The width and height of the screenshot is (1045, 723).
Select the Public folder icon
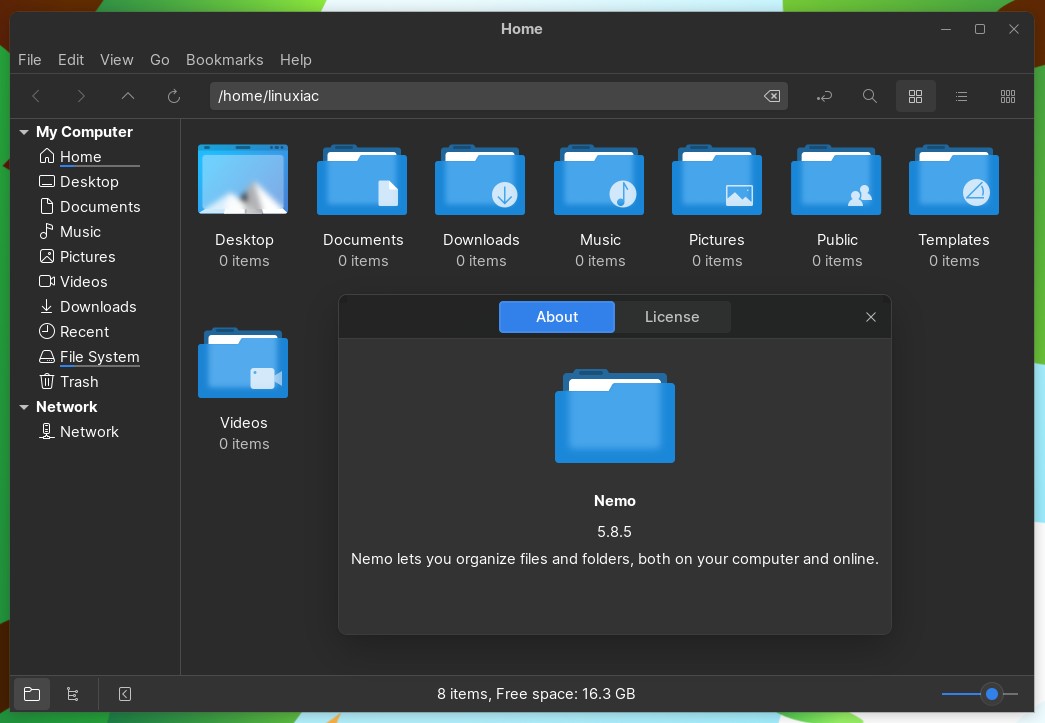(x=836, y=180)
